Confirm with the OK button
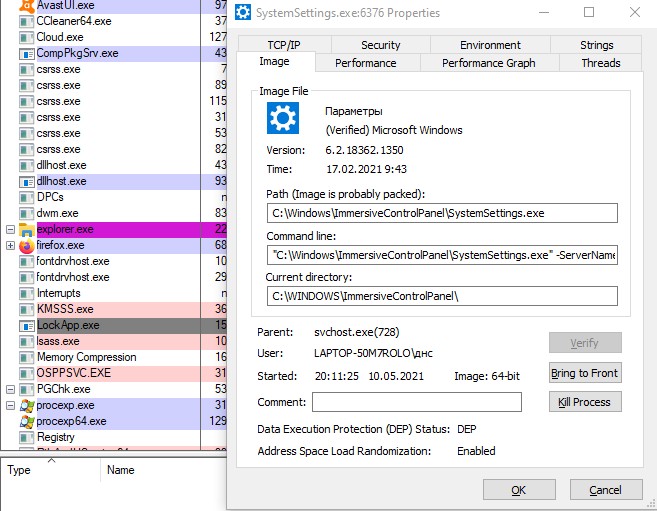 coord(519,490)
